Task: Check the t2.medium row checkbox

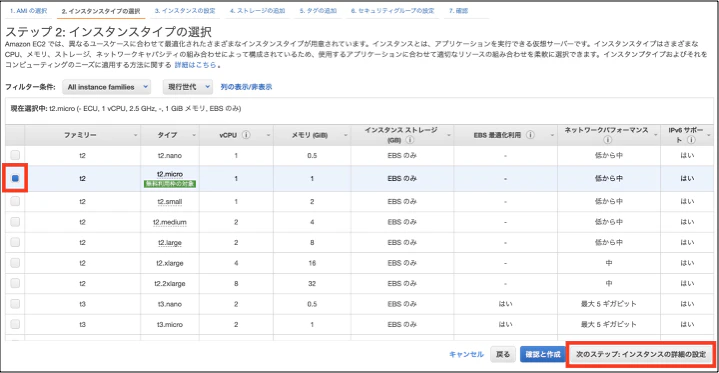Action: coord(15,222)
